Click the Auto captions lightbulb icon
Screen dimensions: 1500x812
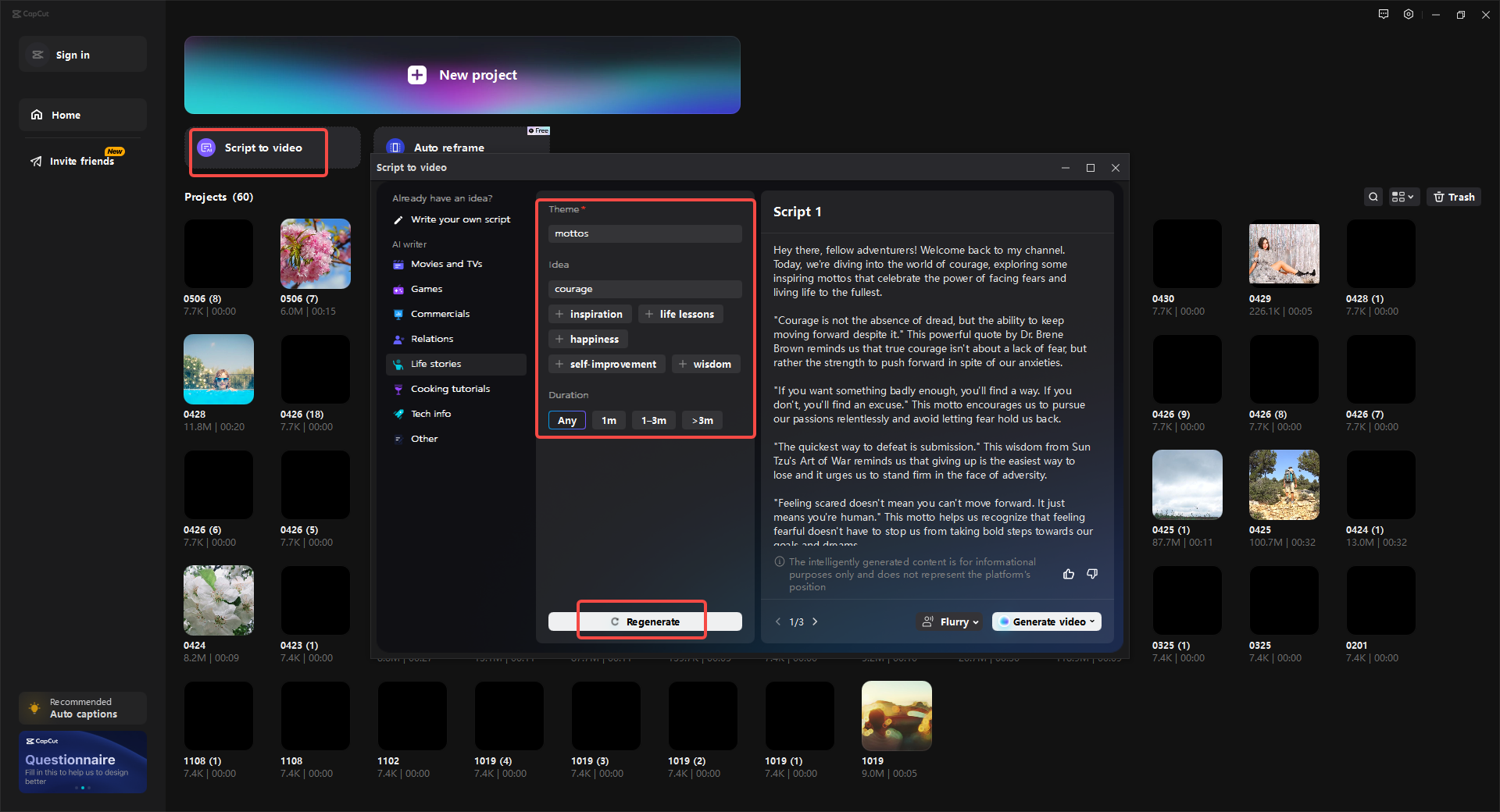(x=34, y=707)
